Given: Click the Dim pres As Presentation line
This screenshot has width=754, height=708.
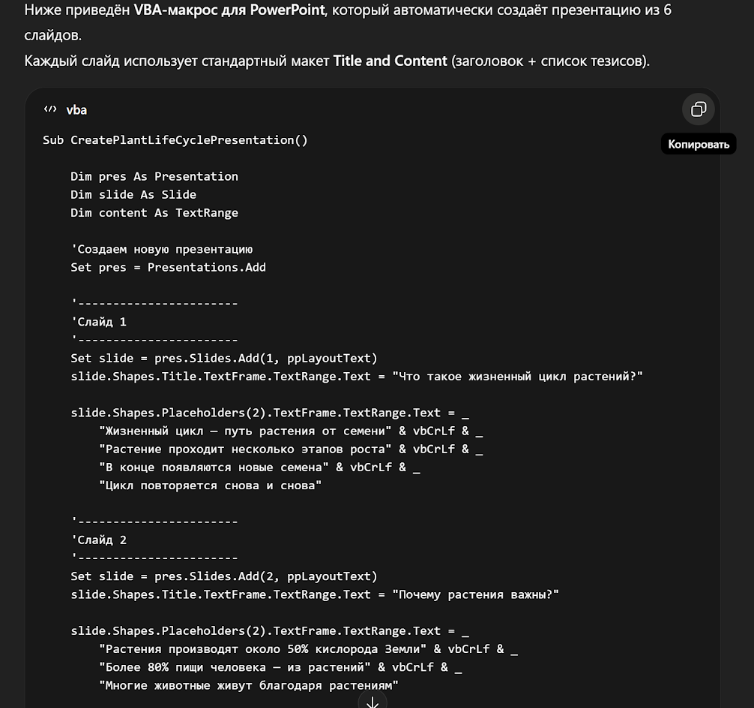Looking at the screenshot, I should (154, 176).
